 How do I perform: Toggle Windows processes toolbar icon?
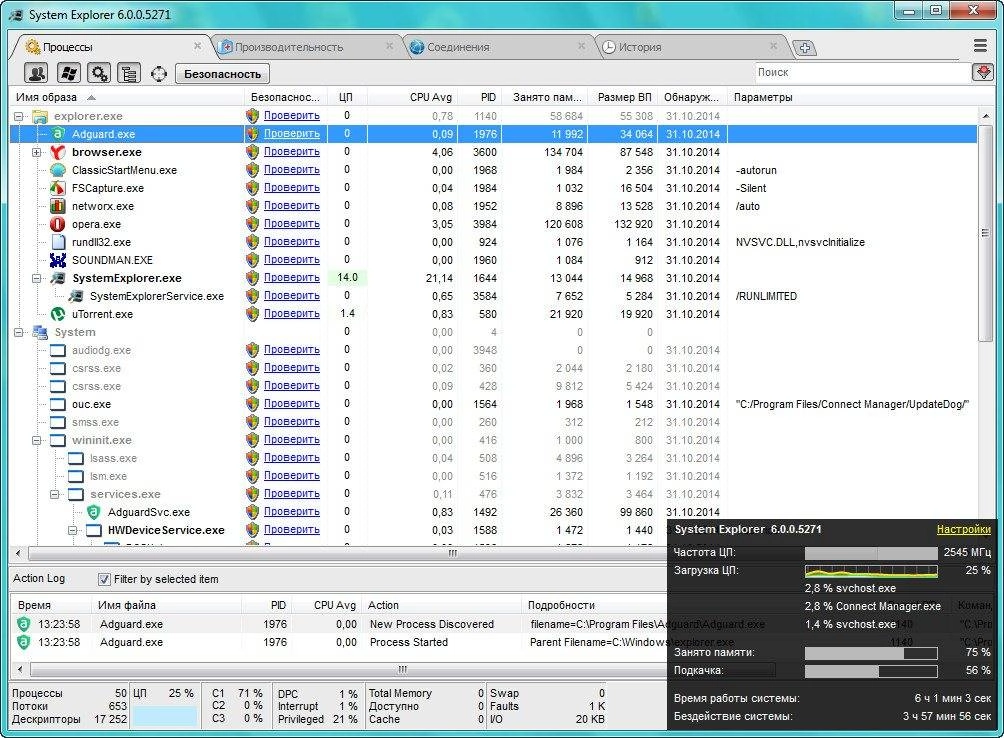[69, 74]
